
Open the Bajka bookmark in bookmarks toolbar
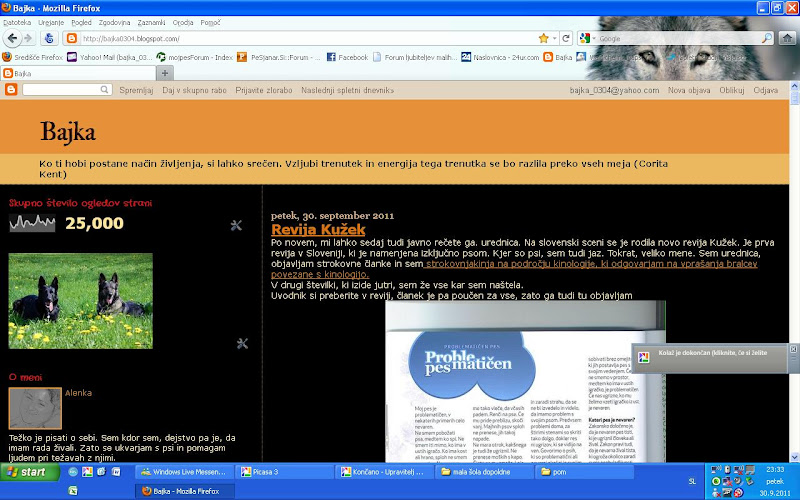pyautogui.click(x=558, y=57)
